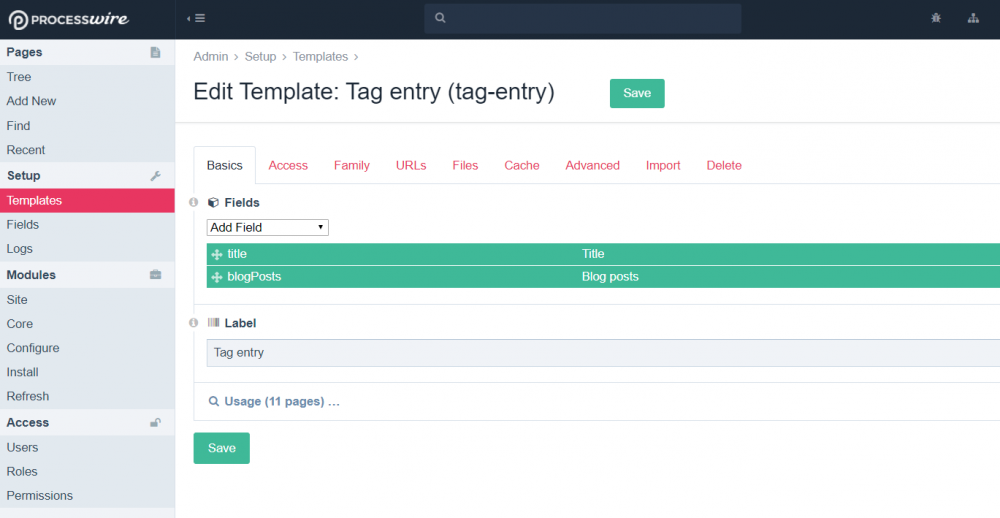Collapse the sidebar with hamburger icon

click(196, 18)
